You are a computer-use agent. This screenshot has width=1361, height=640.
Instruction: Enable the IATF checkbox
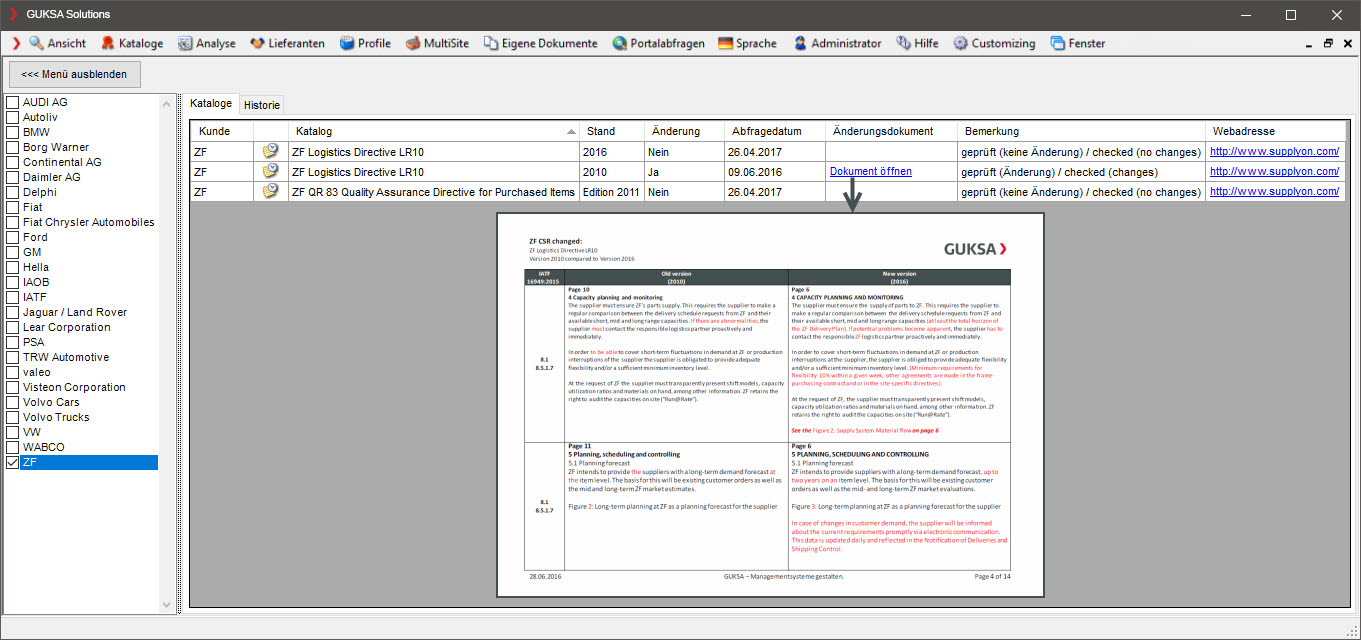coord(13,297)
